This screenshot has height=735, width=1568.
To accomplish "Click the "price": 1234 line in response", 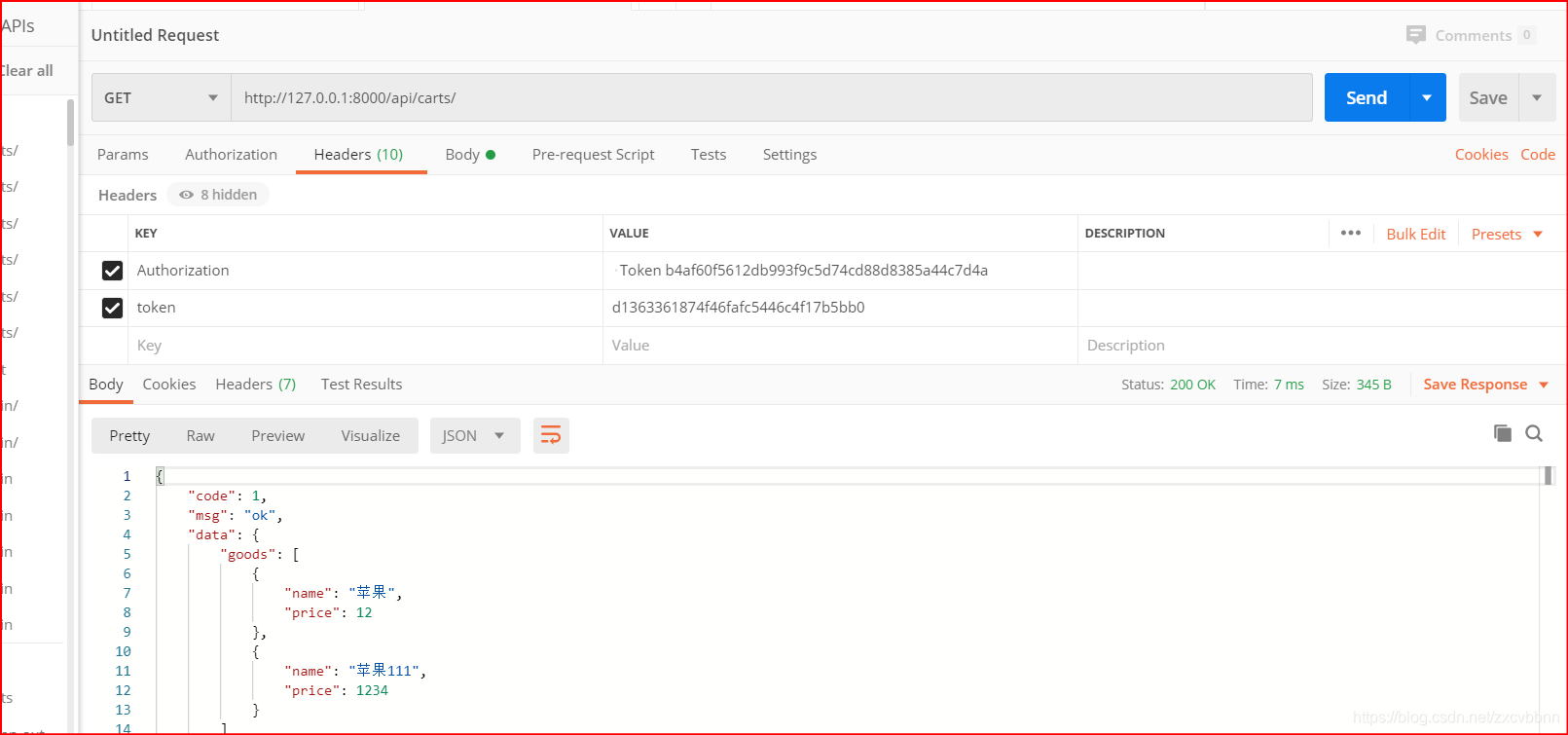I will [336, 690].
